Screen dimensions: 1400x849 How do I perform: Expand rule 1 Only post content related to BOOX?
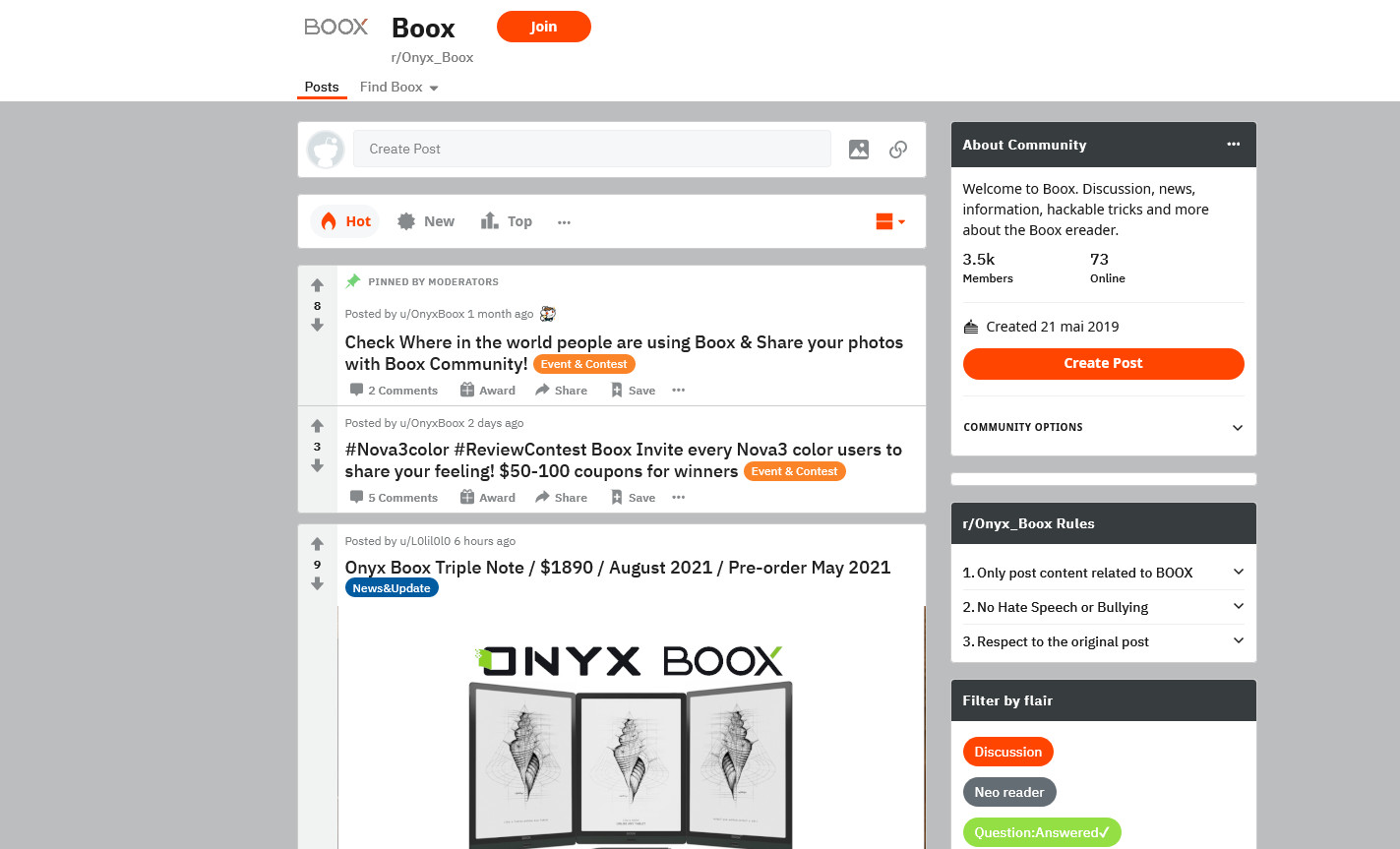coord(1103,573)
